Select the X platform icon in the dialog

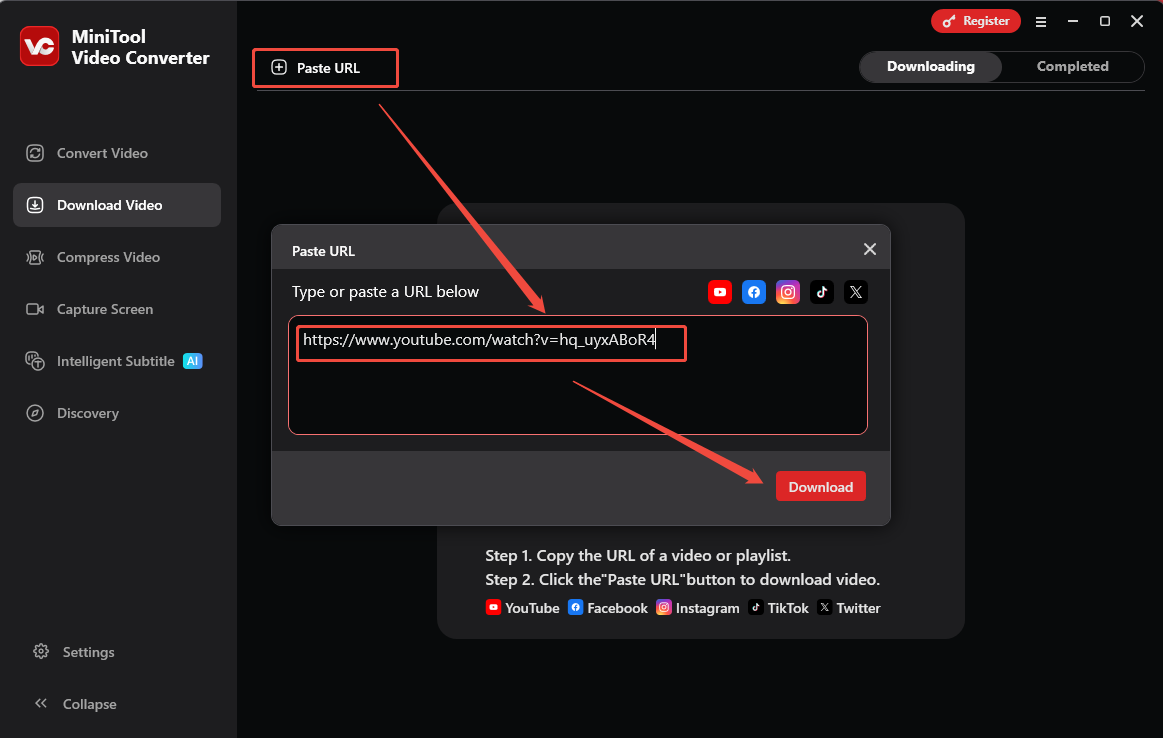(855, 292)
